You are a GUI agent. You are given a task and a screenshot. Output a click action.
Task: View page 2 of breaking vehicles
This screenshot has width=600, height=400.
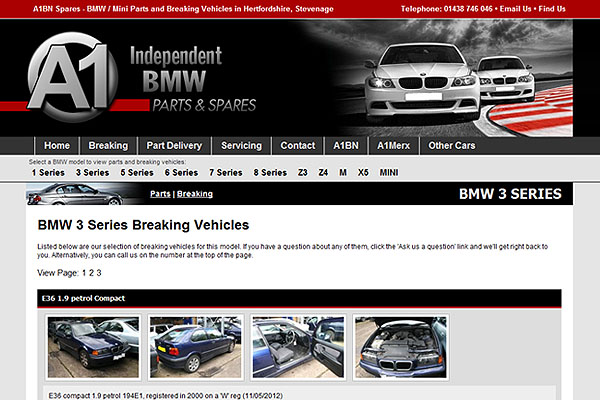(91, 273)
